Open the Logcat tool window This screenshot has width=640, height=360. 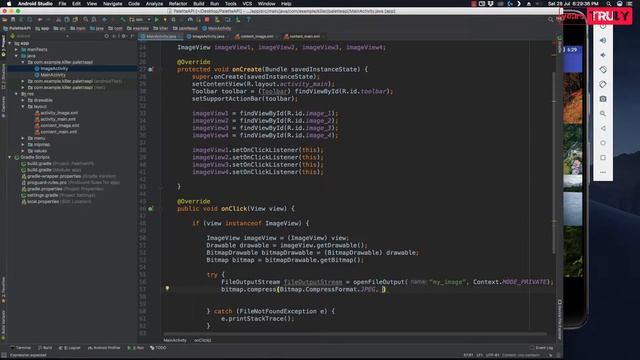(x=70, y=348)
